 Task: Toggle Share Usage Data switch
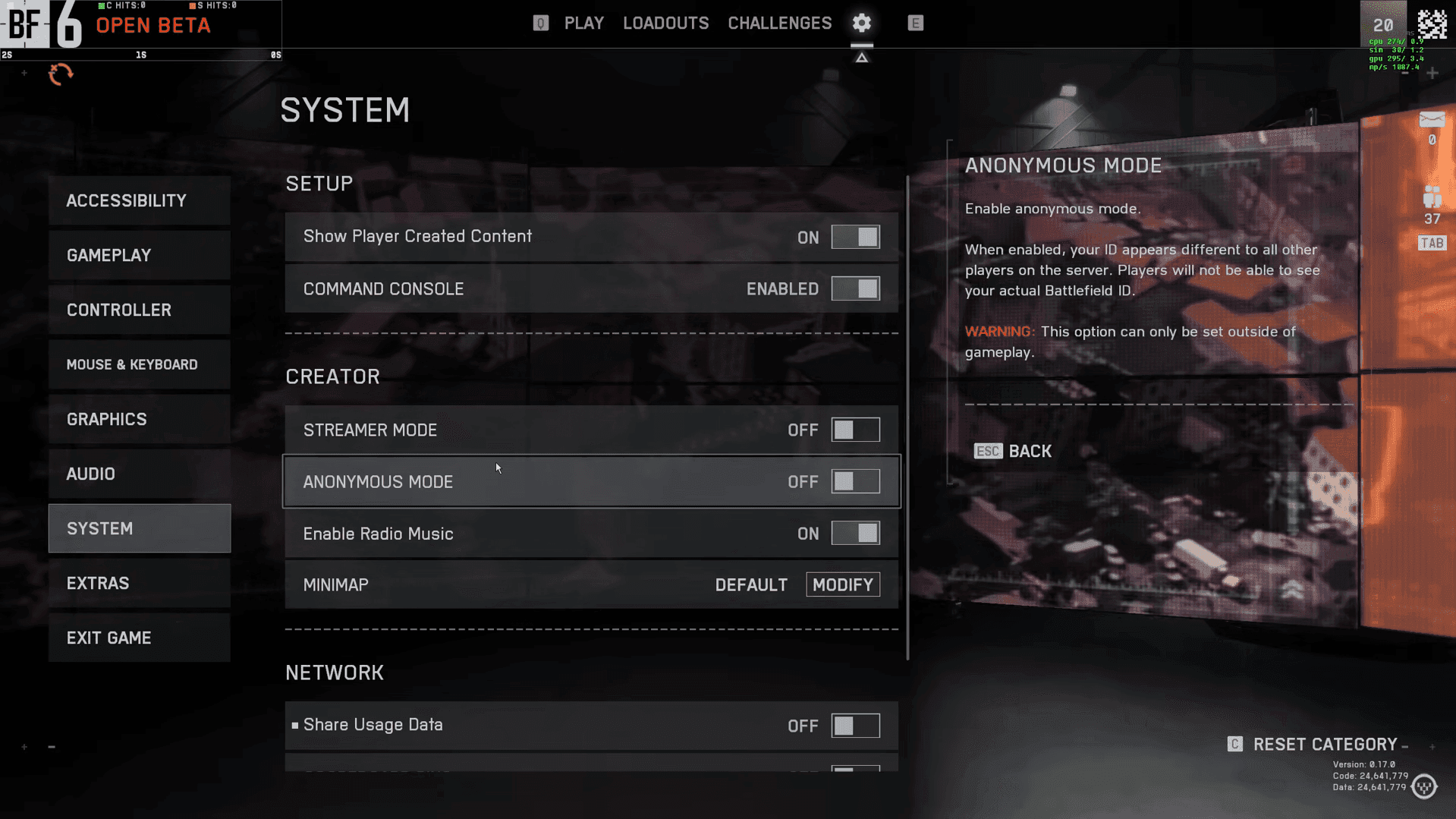click(855, 726)
